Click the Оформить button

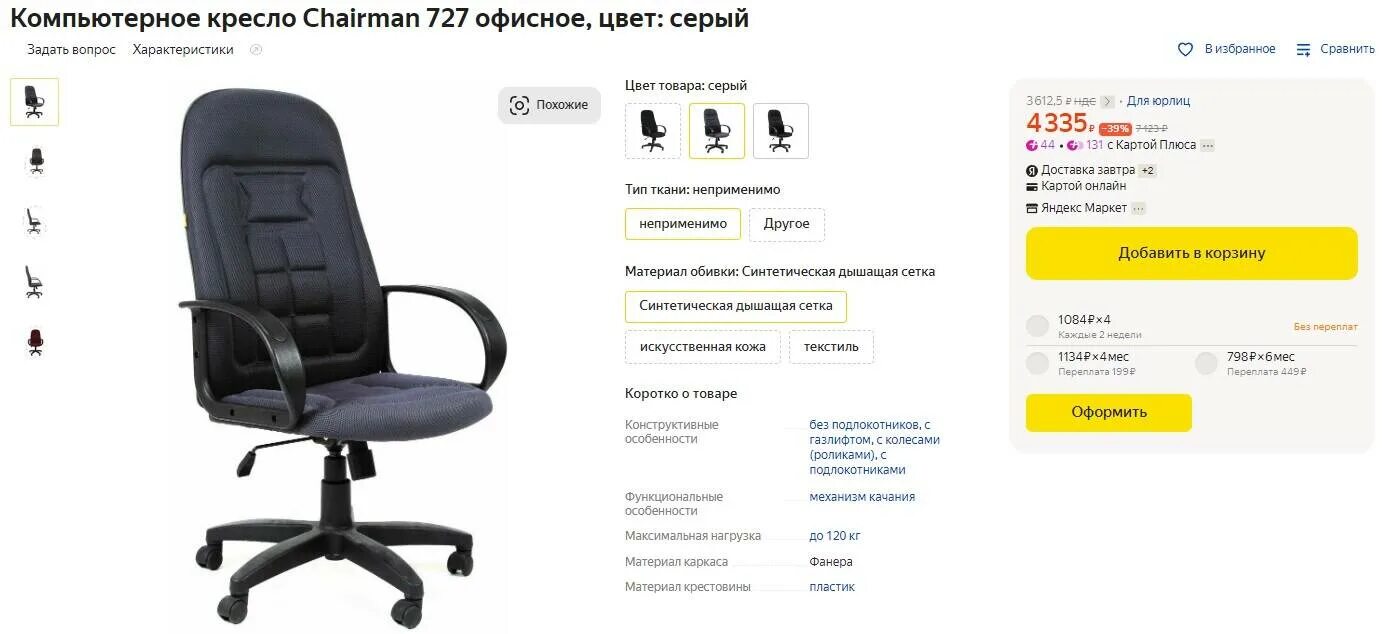click(x=1109, y=412)
